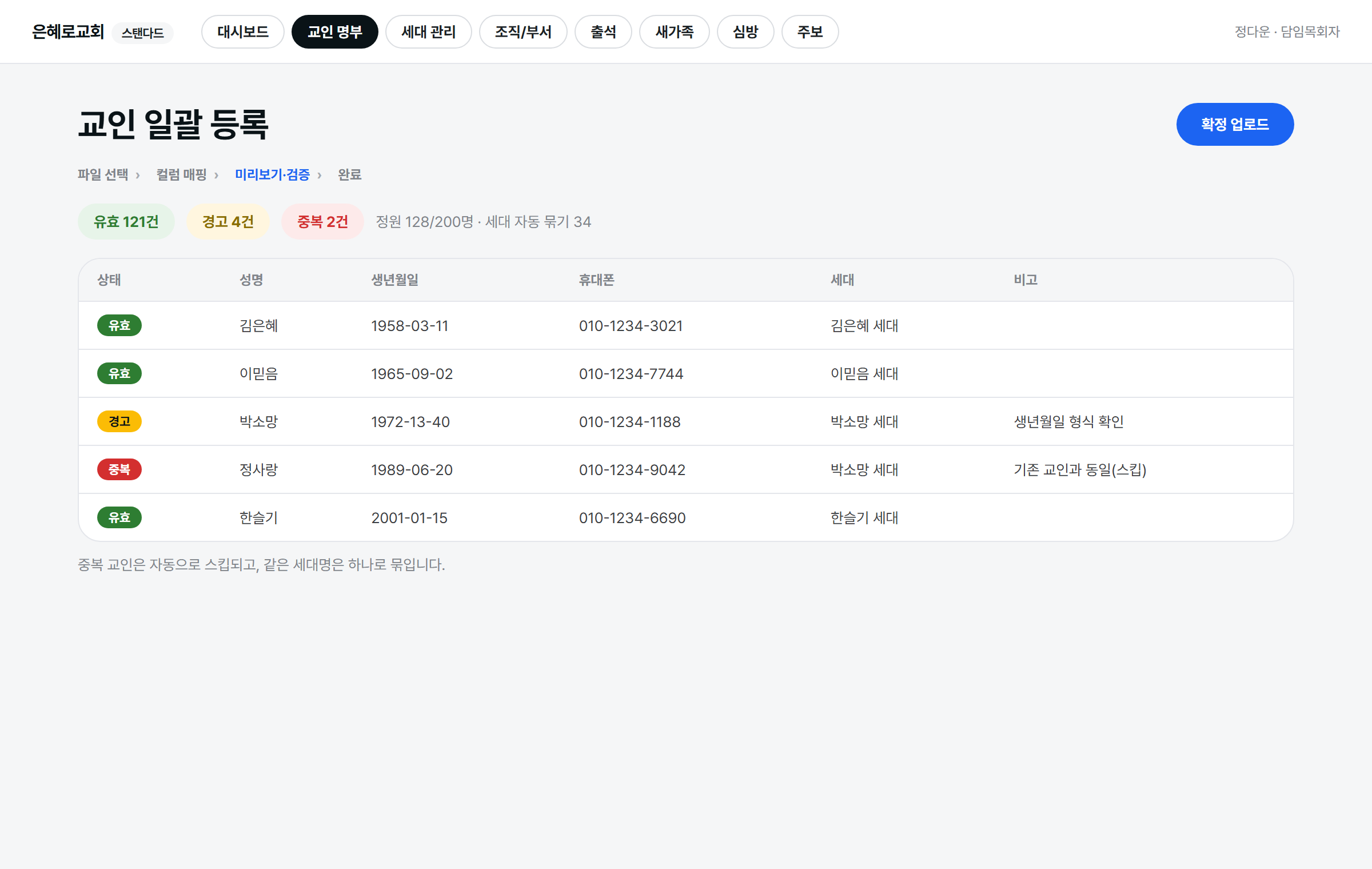Click the 비고 column header
The width and height of the screenshot is (1372, 869).
click(x=1026, y=280)
